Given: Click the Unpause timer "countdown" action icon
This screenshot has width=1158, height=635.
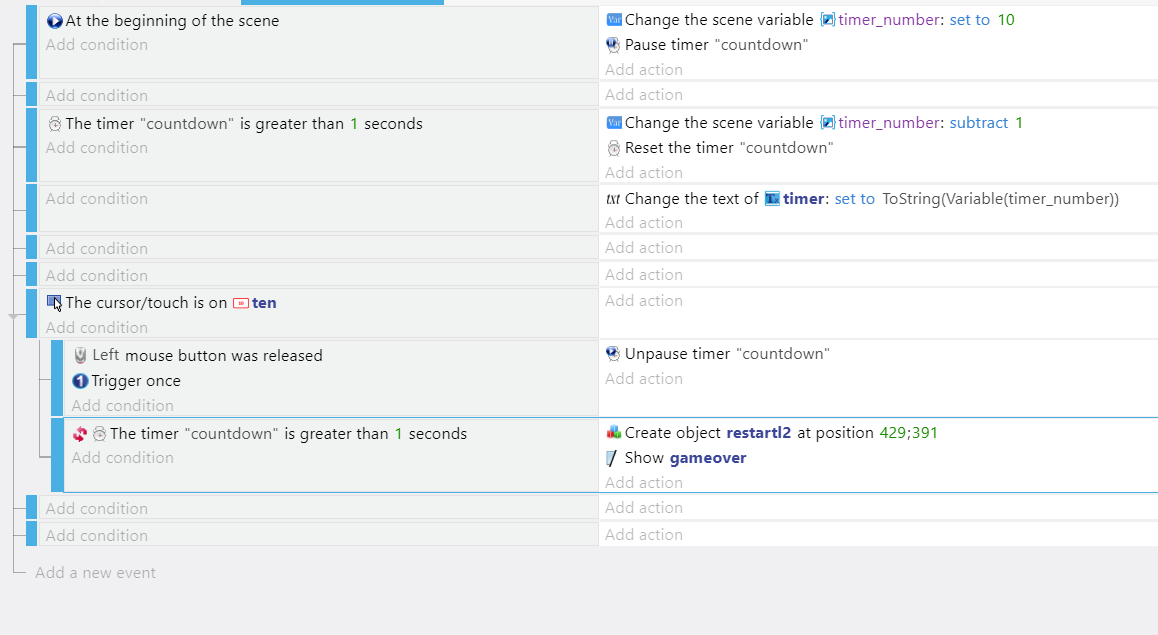Looking at the screenshot, I should pyautogui.click(x=612, y=353).
